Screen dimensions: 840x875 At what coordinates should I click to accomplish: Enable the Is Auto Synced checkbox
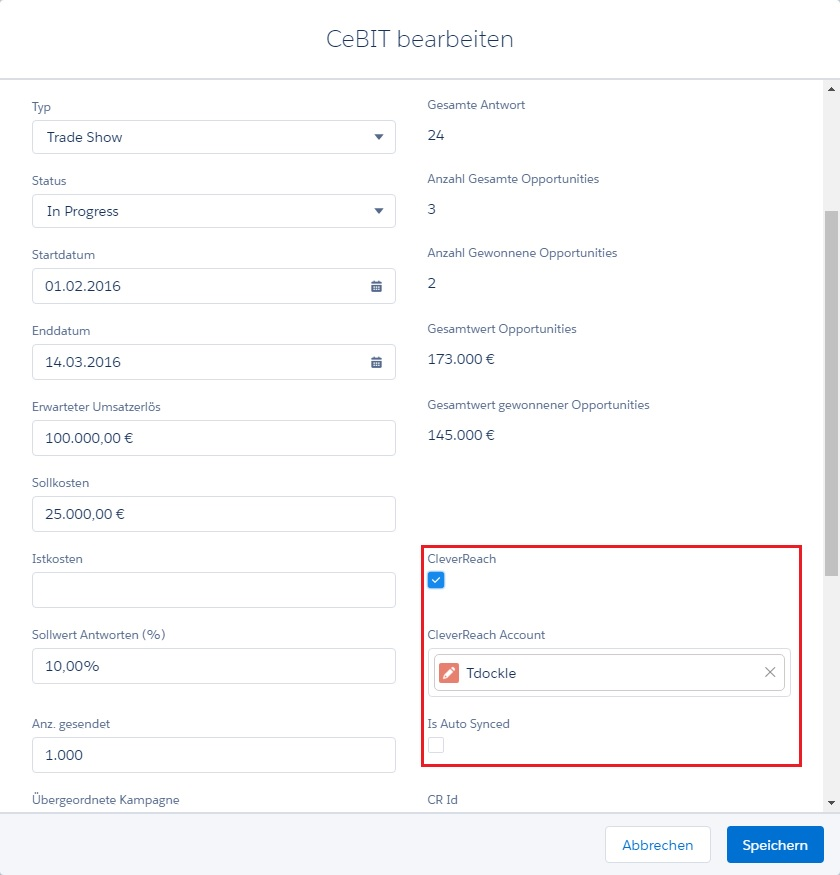tap(436, 745)
